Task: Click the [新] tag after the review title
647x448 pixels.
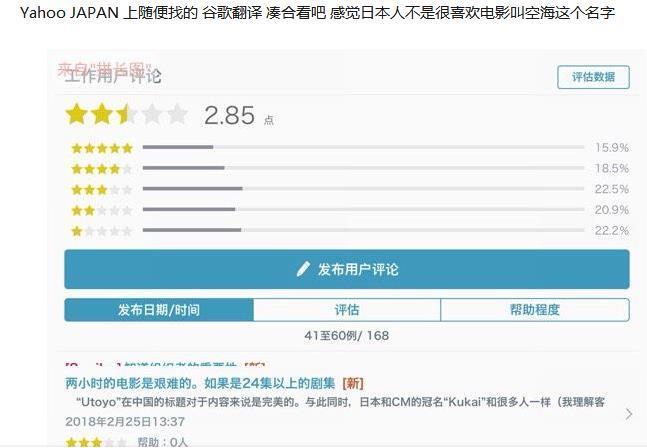Action: pos(353,383)
